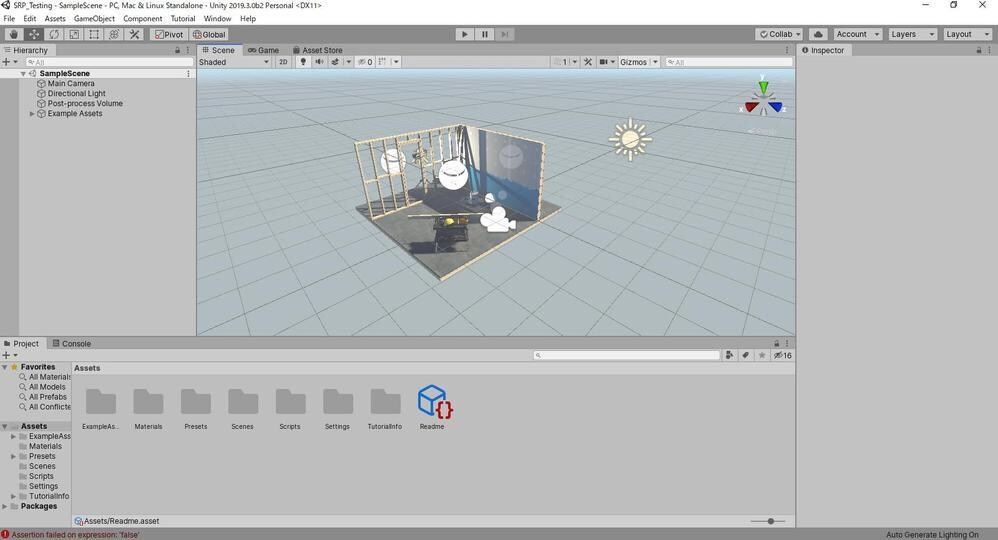The width and height of the screenshot is (998, 540).
Task: Toggle hidden packages visibility showing 16
Action: (783, 355)
